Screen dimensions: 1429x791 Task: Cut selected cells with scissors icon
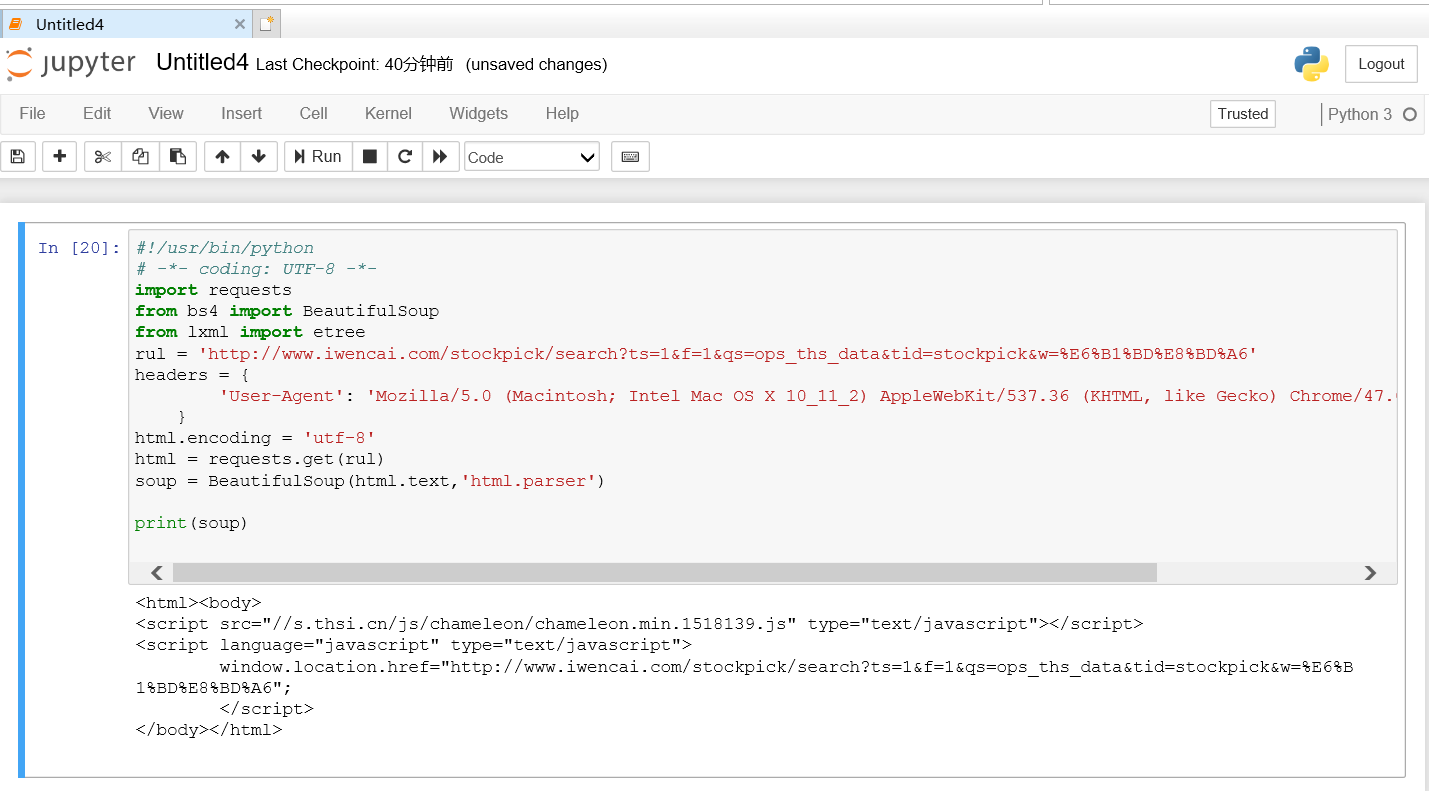pyautogui.click(x=103, y=157)
